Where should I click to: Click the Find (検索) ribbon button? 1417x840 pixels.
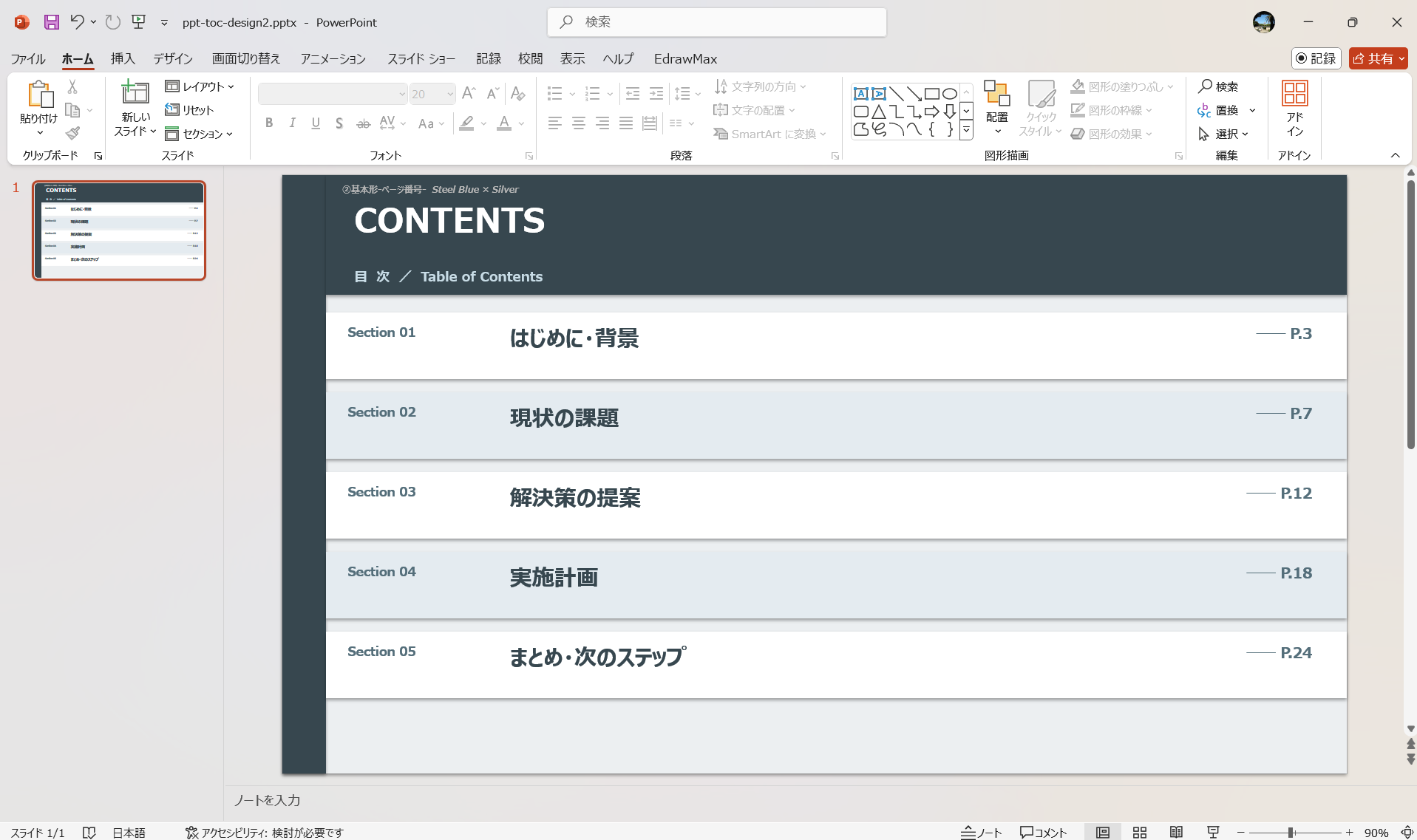coord(1218,86)
